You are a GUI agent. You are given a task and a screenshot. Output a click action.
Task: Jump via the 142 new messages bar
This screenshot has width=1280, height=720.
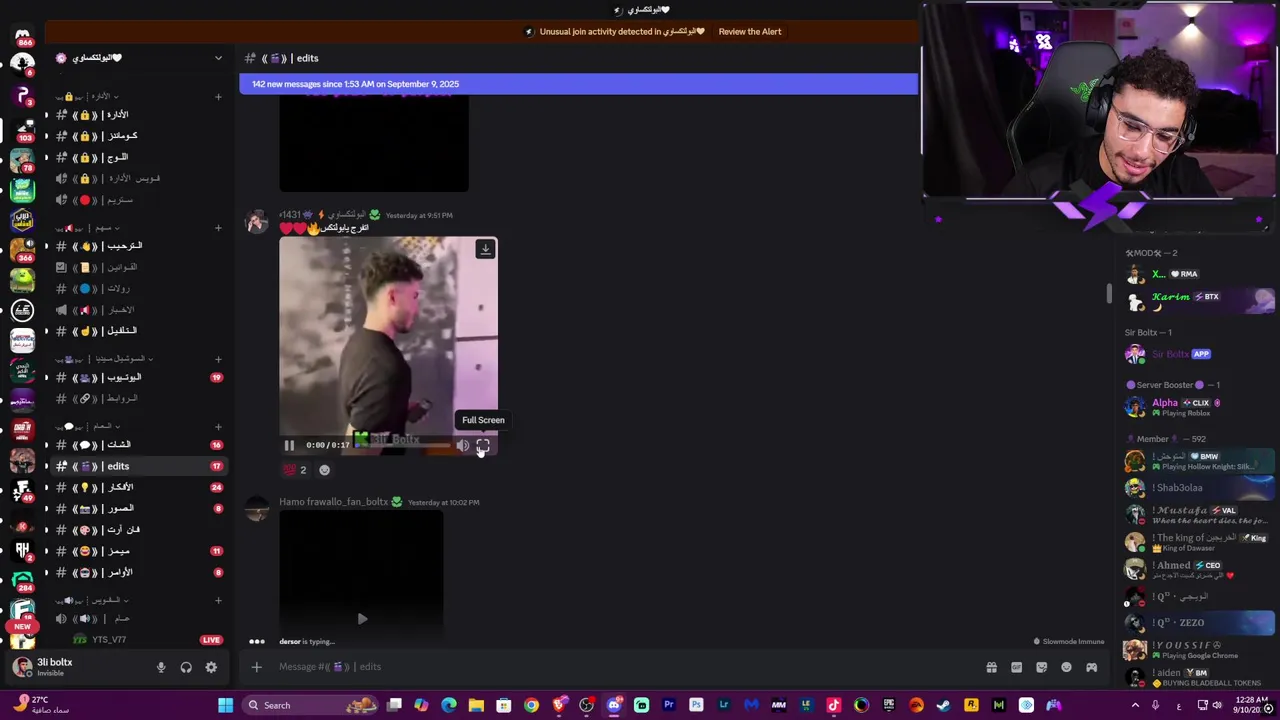click(578, 84)
